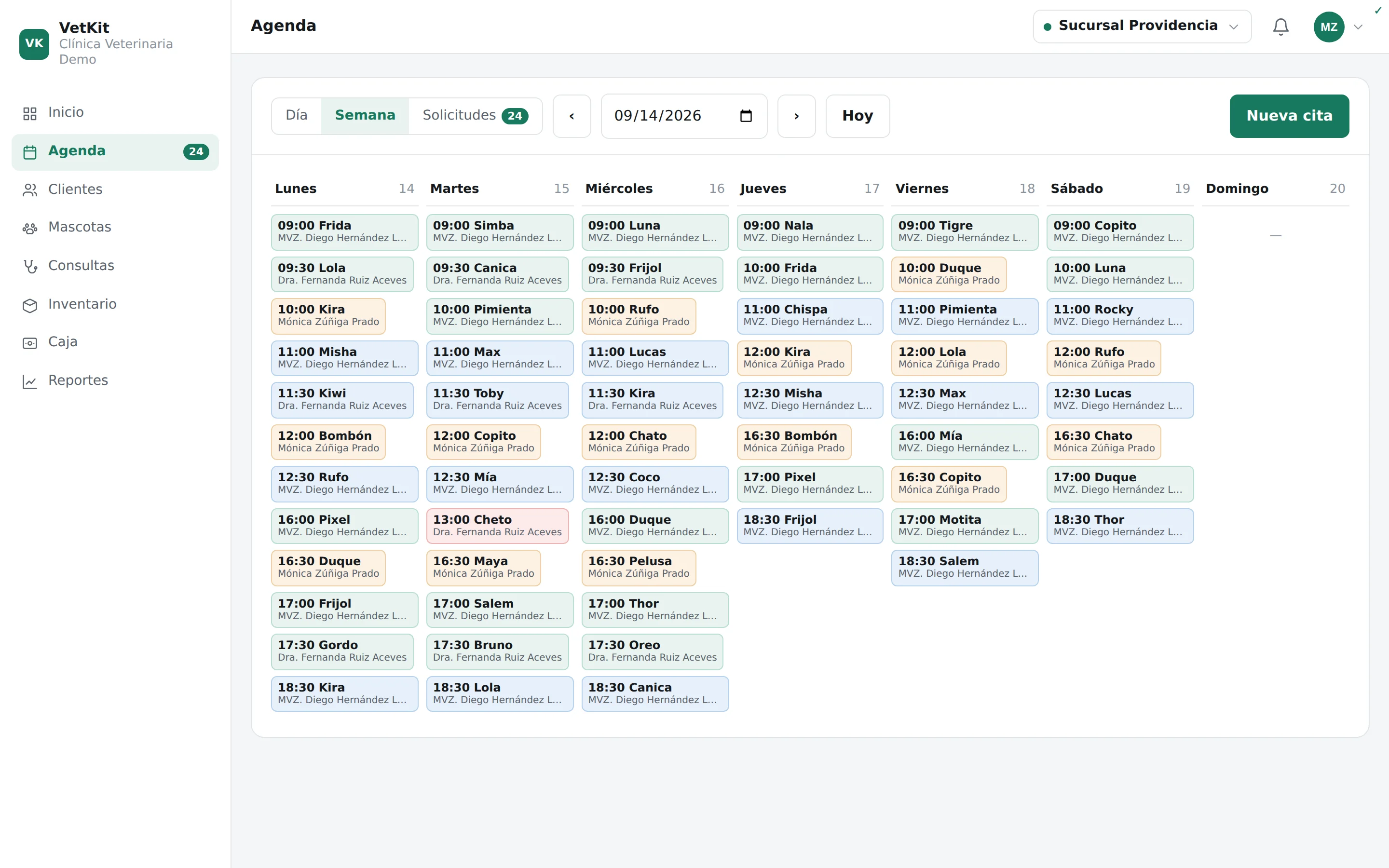Open Thursday 11:00 Chispa appointment
This screenshot has height=868, width=1389.
pyautogui.click(x=809, y=316)
